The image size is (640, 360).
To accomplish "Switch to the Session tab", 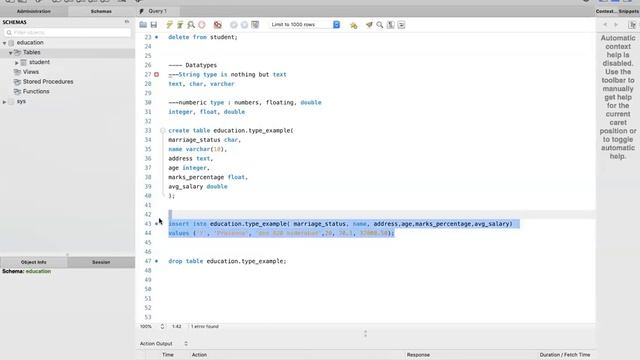I will click(x=101, y=262).
